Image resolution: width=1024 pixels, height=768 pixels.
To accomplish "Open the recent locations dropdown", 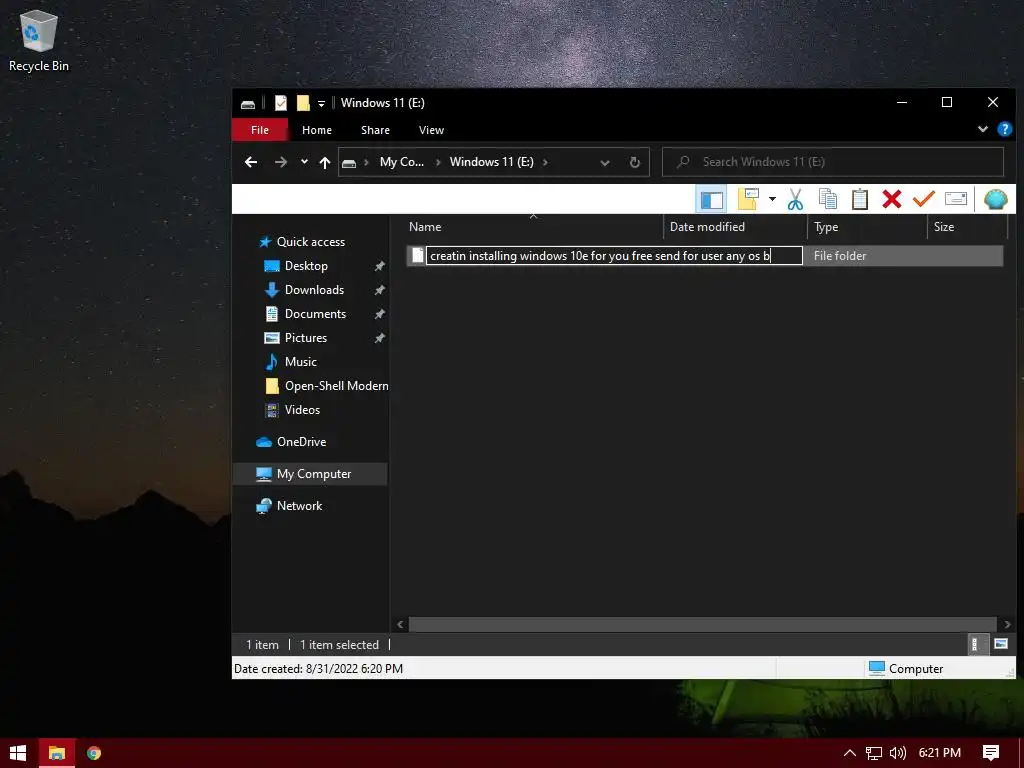I will click(304, 161).
